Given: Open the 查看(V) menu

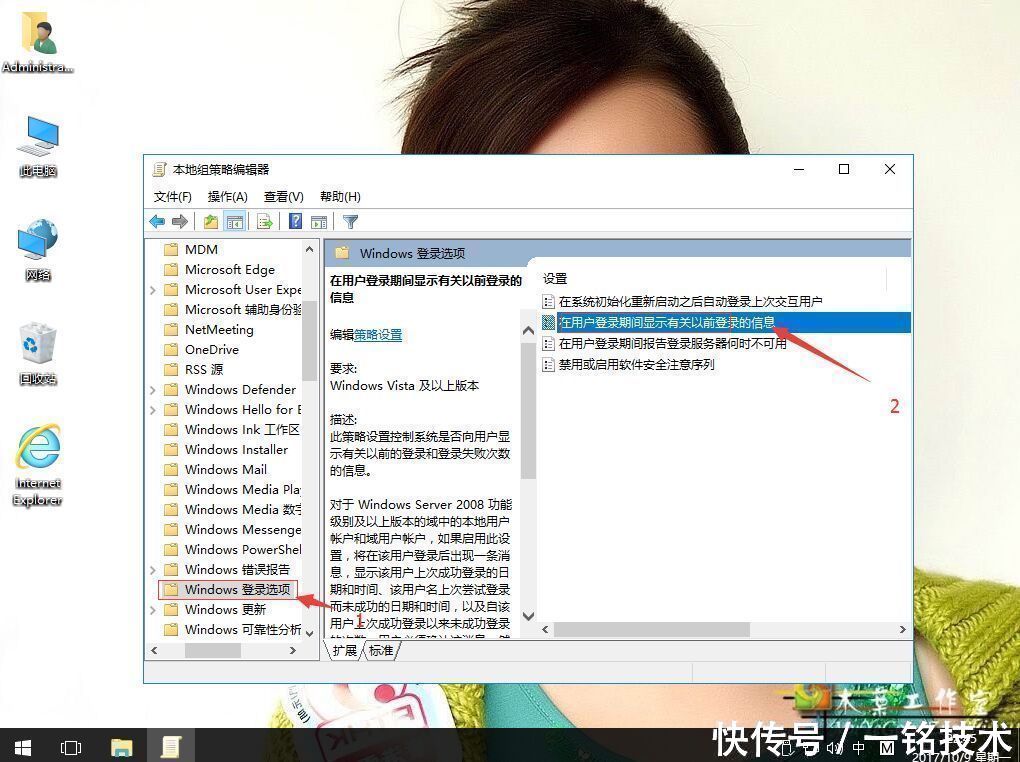Looking at the screenshot, I should 284,197.
